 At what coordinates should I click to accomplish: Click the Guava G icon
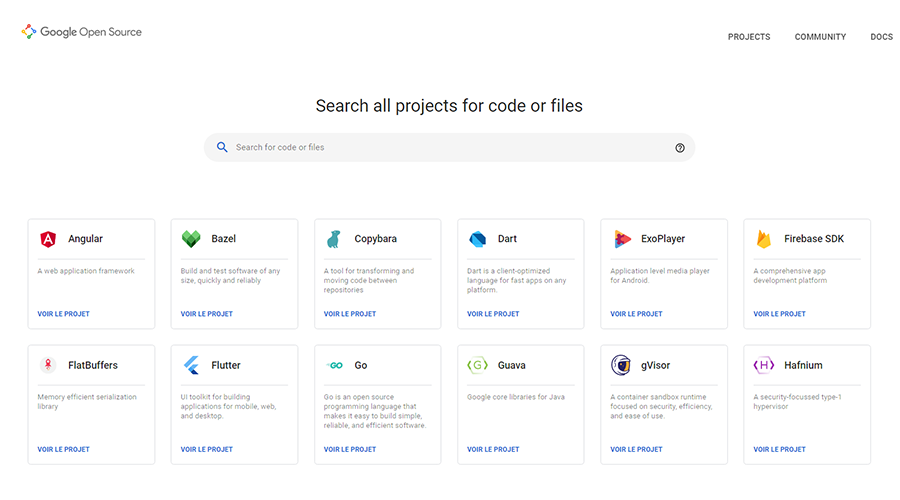pyautogui.click(x=478, y=365)
